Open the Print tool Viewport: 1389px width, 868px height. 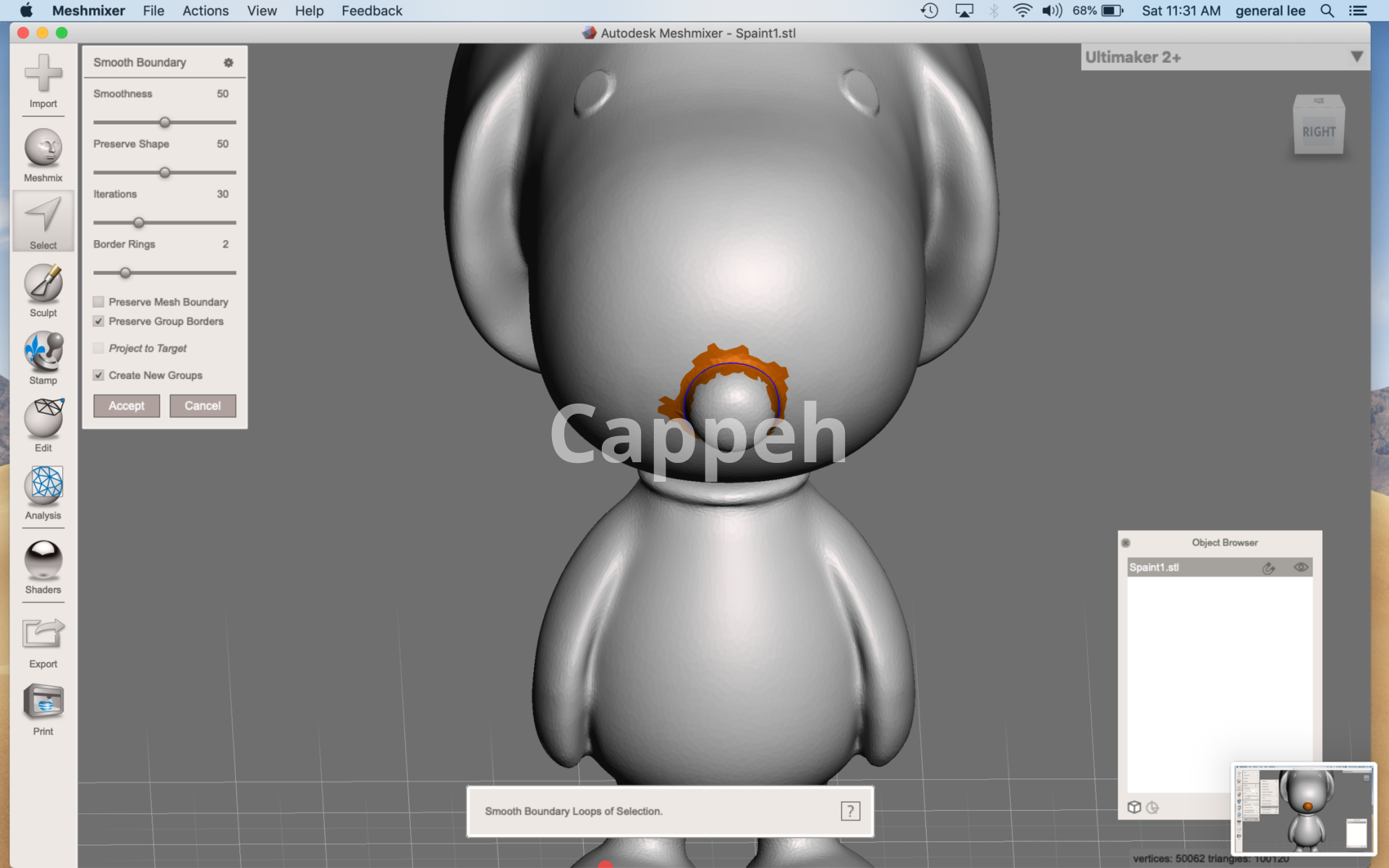pos(43,702)
